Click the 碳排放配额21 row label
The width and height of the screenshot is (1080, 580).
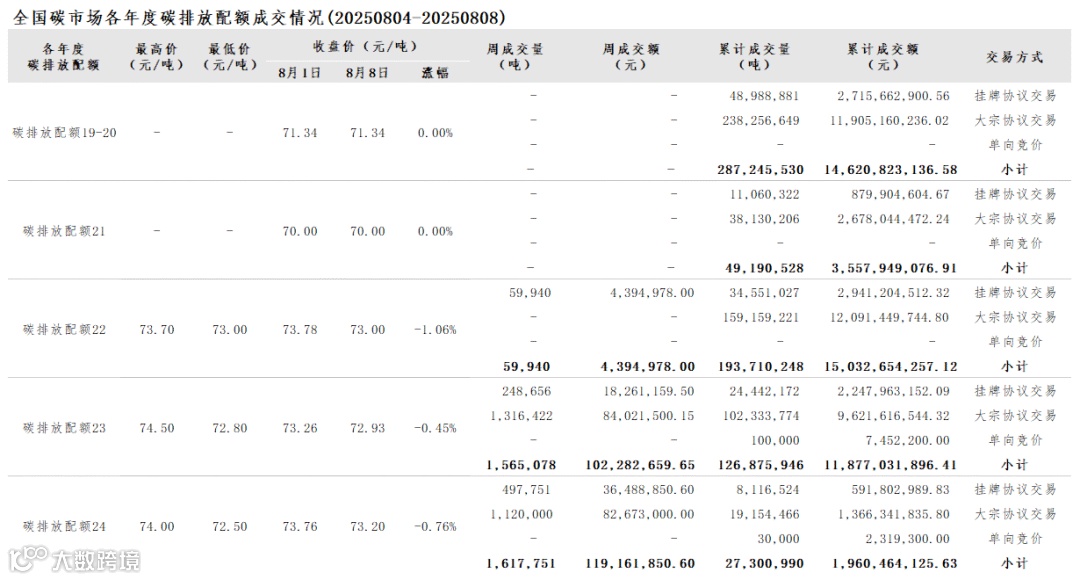coord(65,231)
